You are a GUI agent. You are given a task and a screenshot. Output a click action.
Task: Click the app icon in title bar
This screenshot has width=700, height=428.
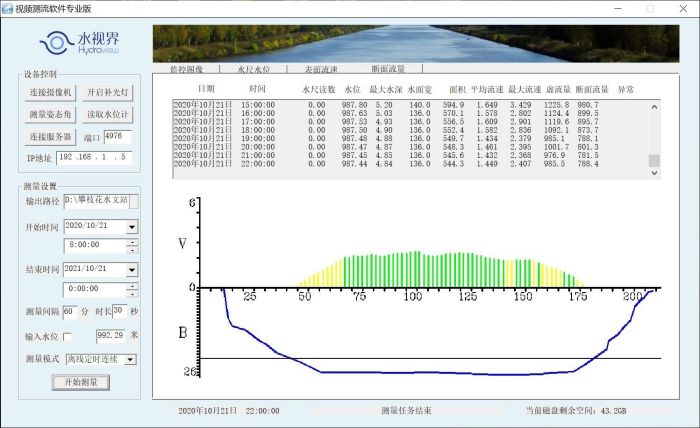point(9,8)
